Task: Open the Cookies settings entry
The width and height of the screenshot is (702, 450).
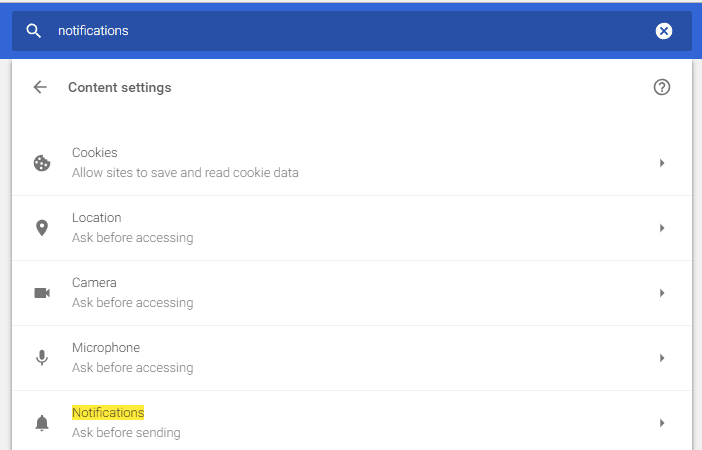Action: coord(95,153)
